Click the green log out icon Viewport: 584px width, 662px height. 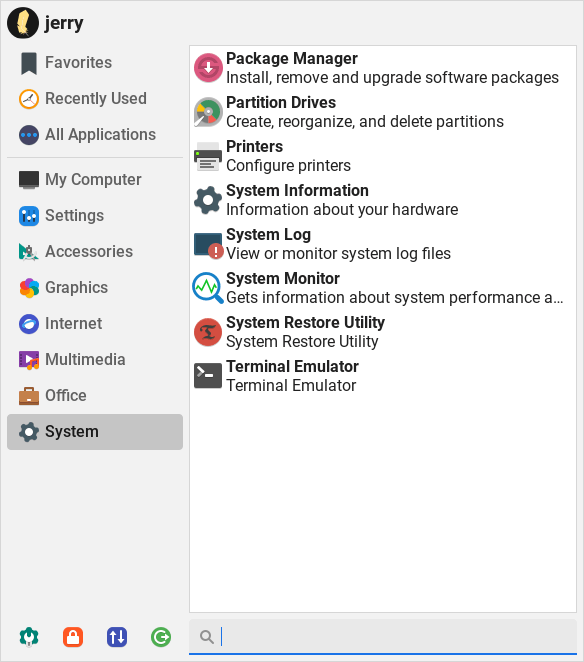click(x=161, y=637)
